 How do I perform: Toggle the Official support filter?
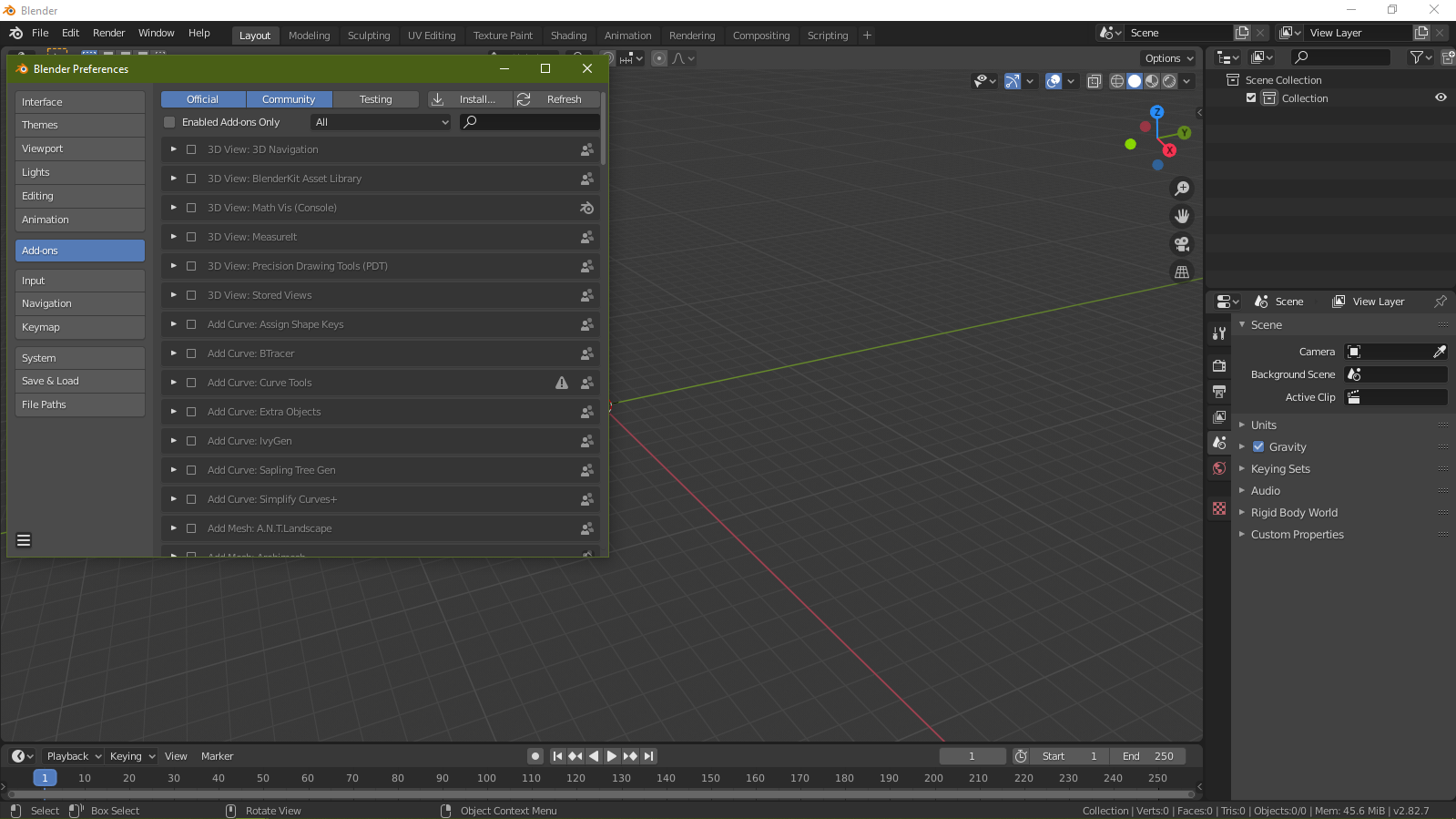203,99
